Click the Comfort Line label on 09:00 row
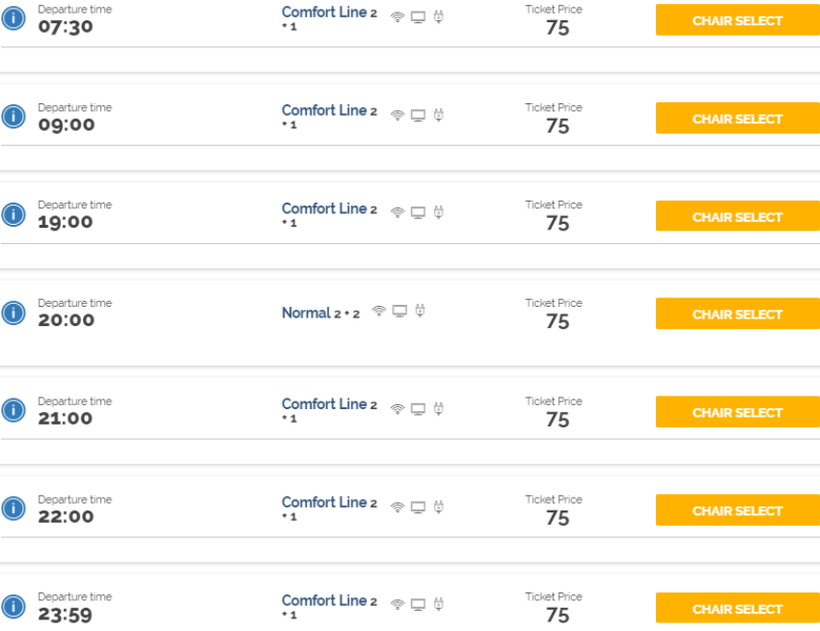The width and height of the screenshot is (820, 631). [x=324, y=111]
